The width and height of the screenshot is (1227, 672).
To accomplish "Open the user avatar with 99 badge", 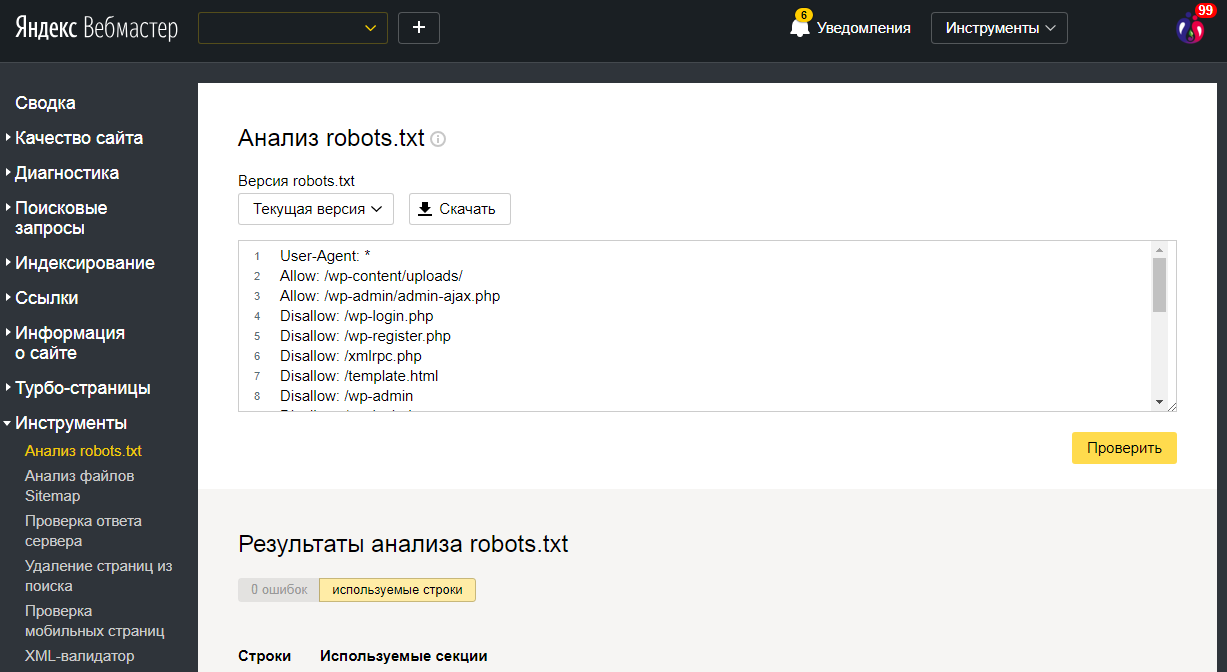I will pyautogui.click(x=1192, y=27).
